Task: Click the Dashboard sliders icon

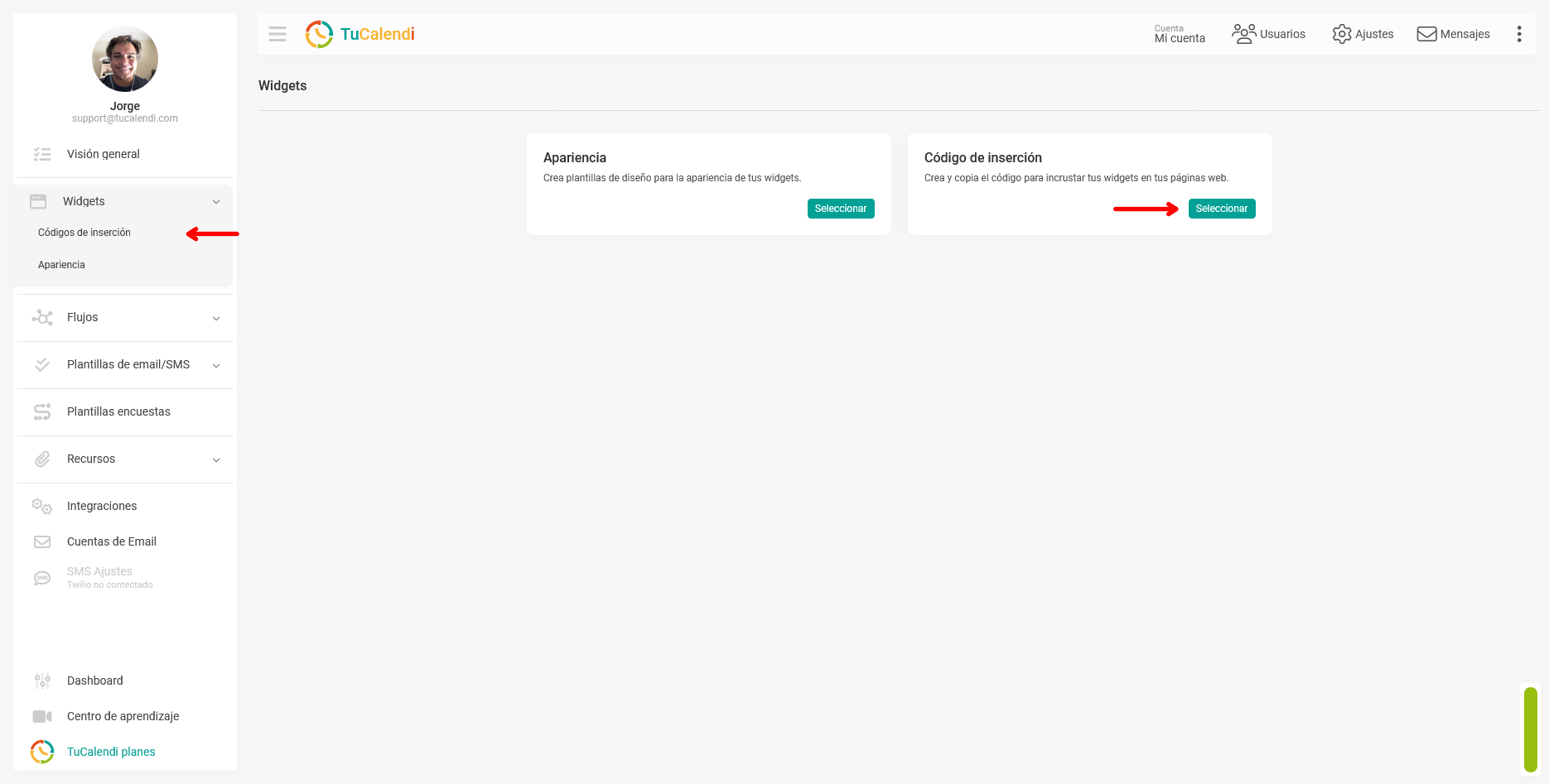Action: click(42, 681)
